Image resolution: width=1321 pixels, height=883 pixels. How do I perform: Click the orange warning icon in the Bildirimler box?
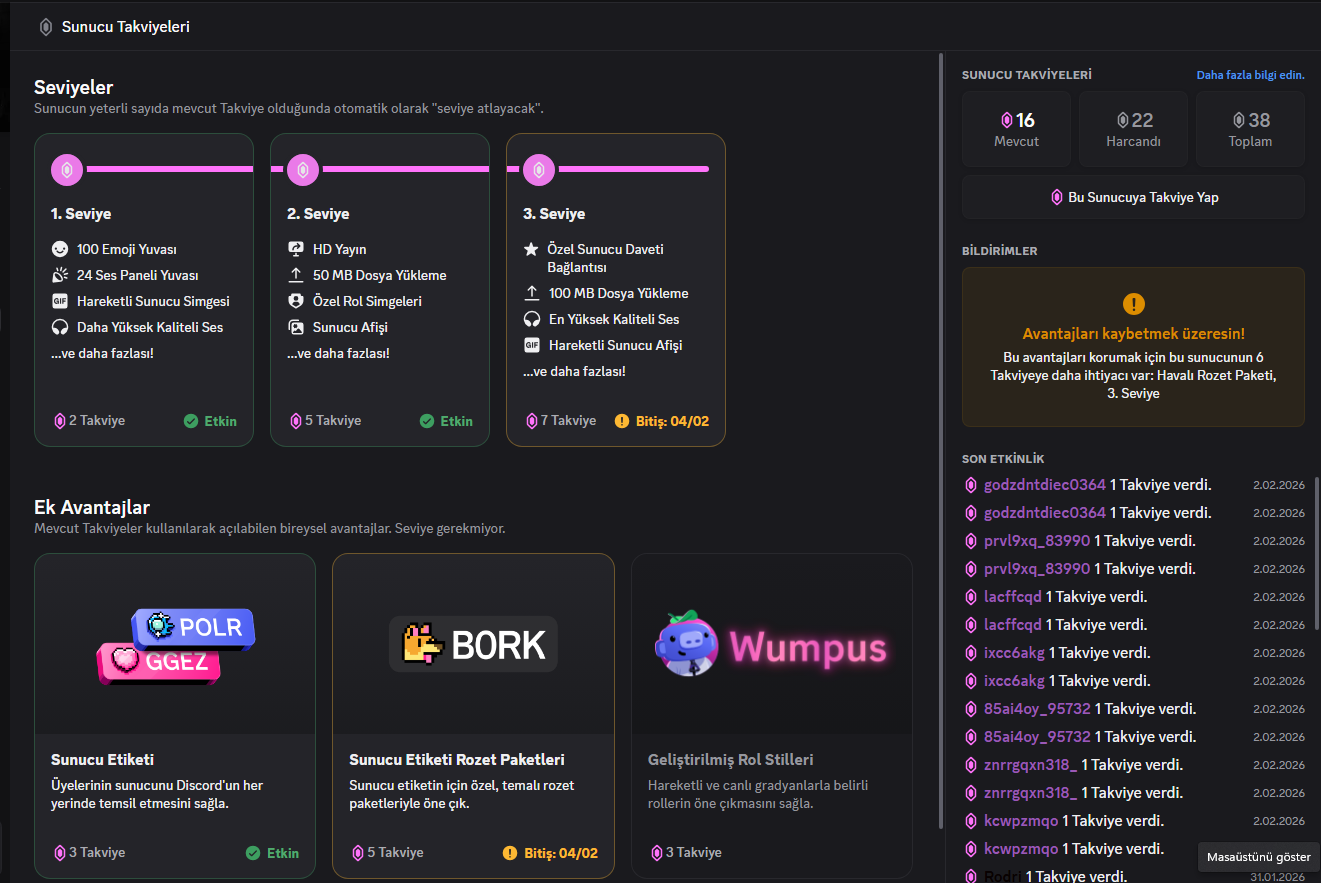click(1133, 304)
